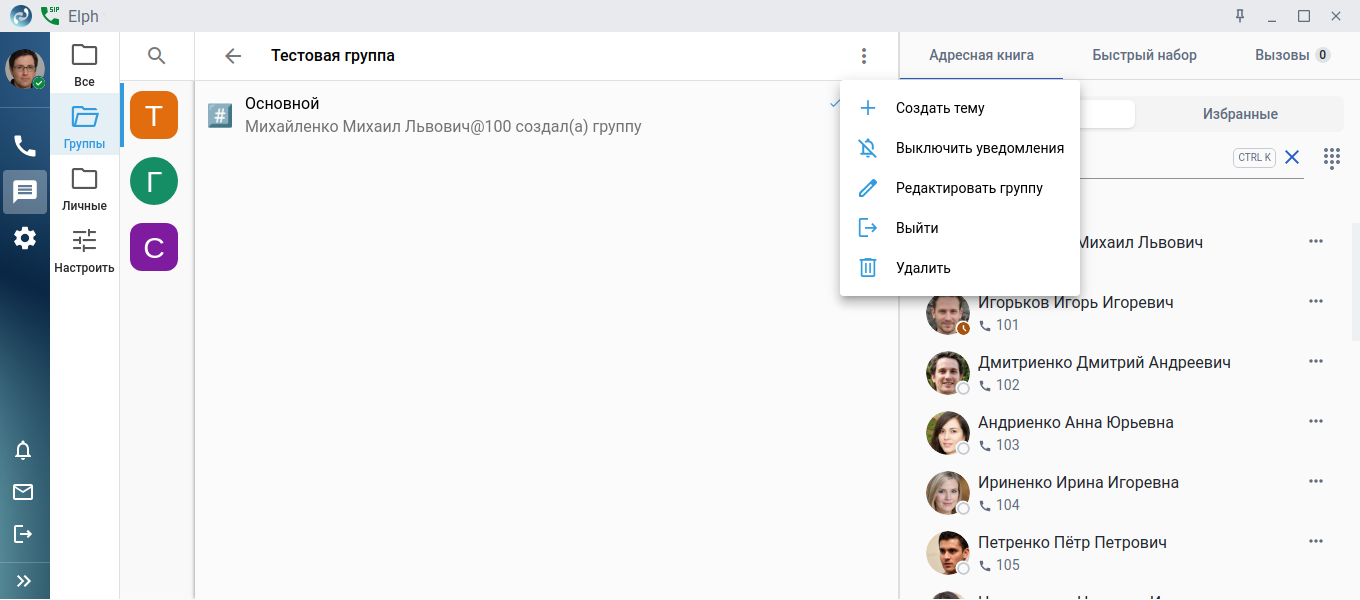Clear the contact search with X icon

(x=1292, y=157)
